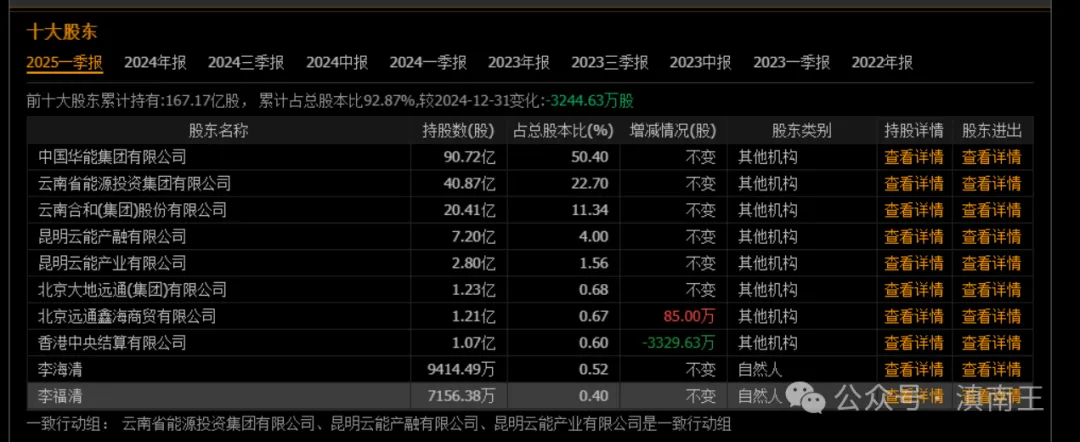Click the 持股数(股) column header
The image size is (1080, 442).
(459, 131)
